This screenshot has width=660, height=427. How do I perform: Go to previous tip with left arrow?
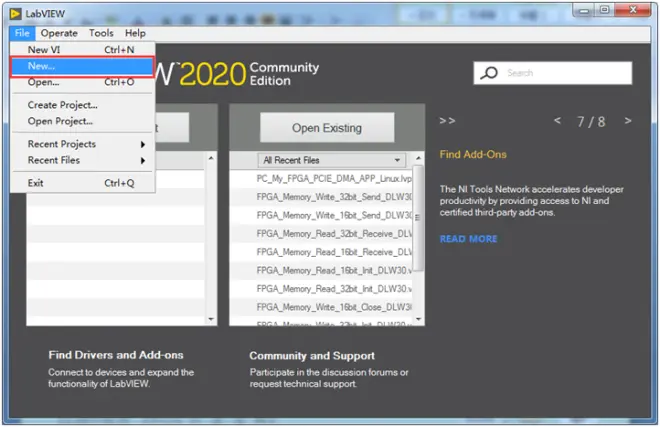[x=557, y=121]
